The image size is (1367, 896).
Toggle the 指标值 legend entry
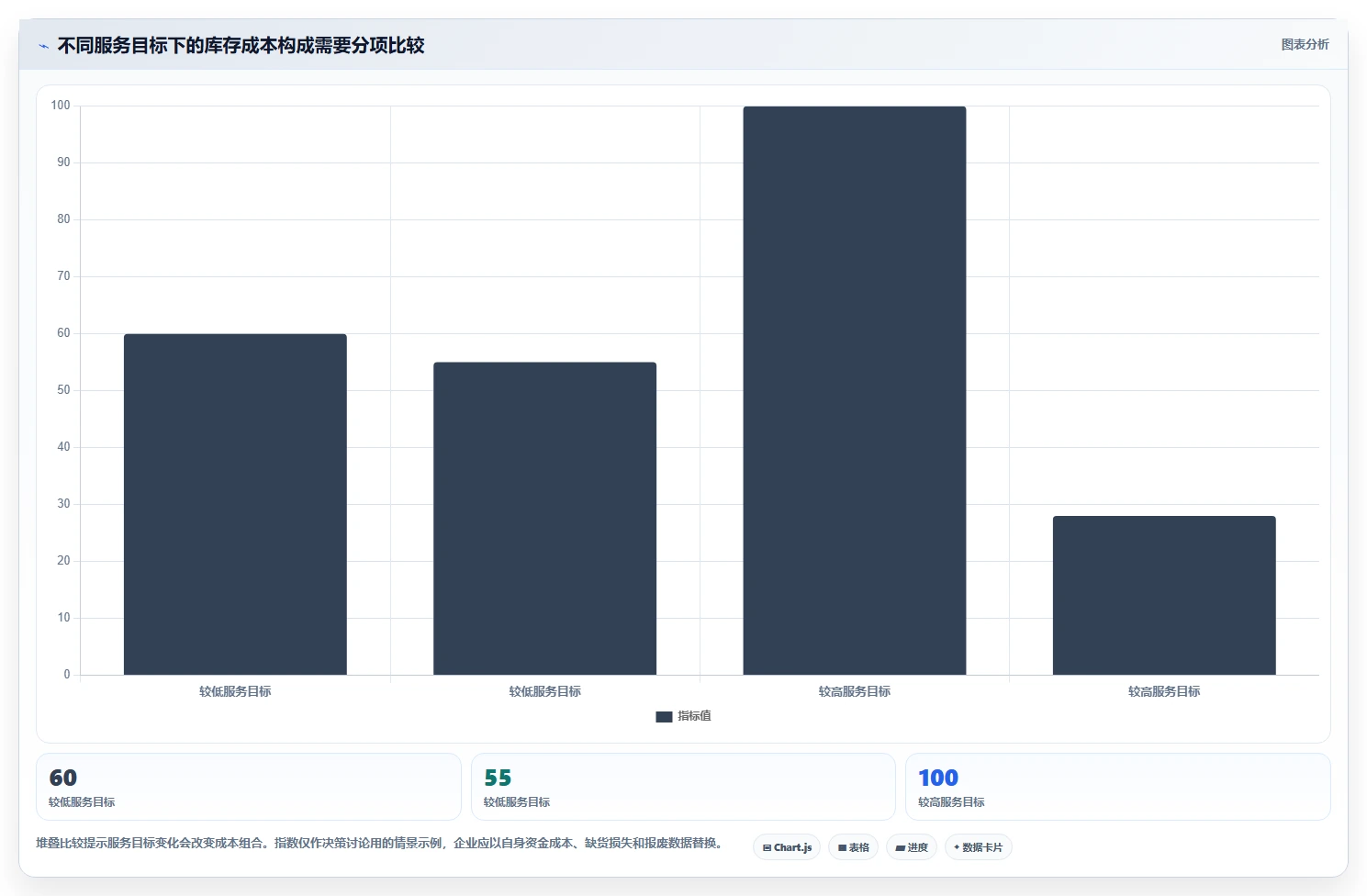tap(683, 716)
